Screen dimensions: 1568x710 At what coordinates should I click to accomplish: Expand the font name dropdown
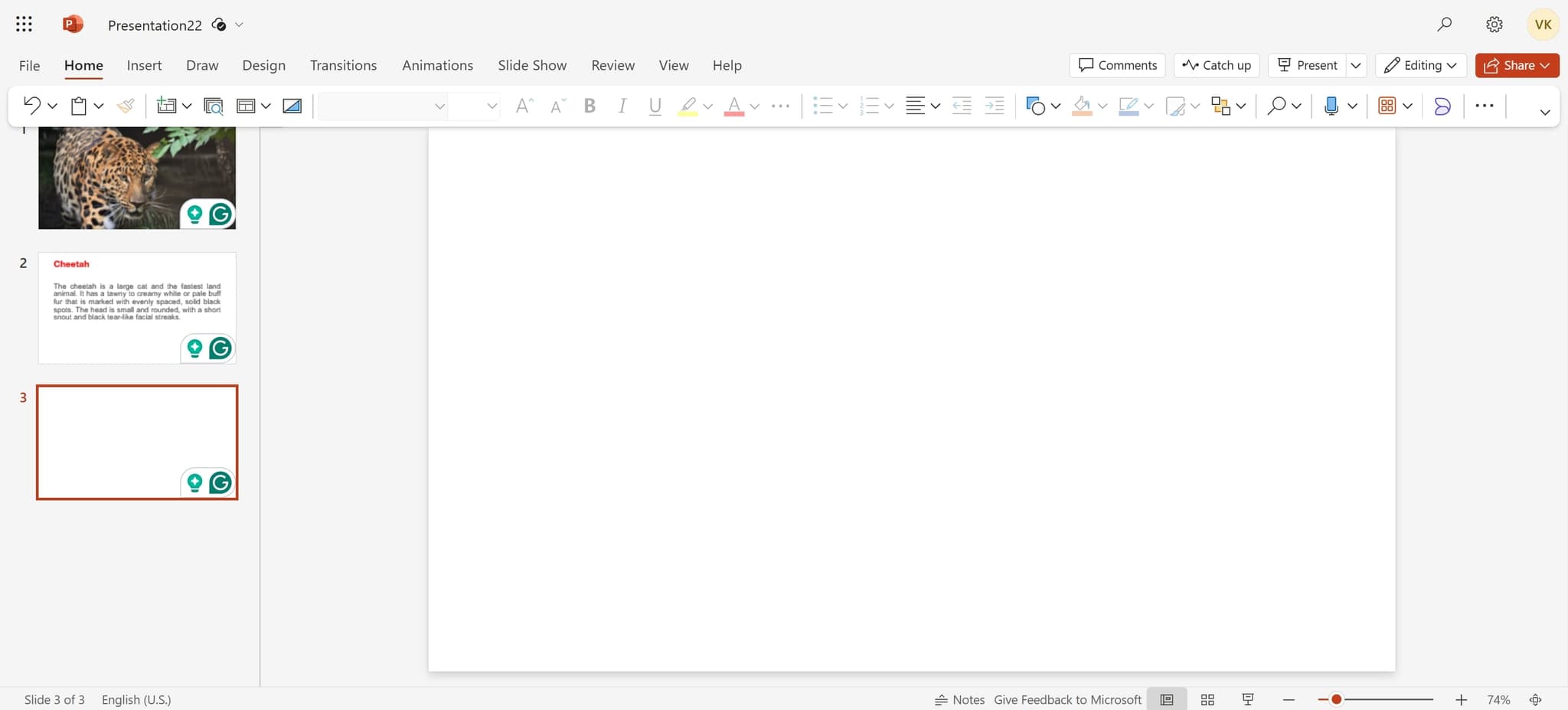439,106
